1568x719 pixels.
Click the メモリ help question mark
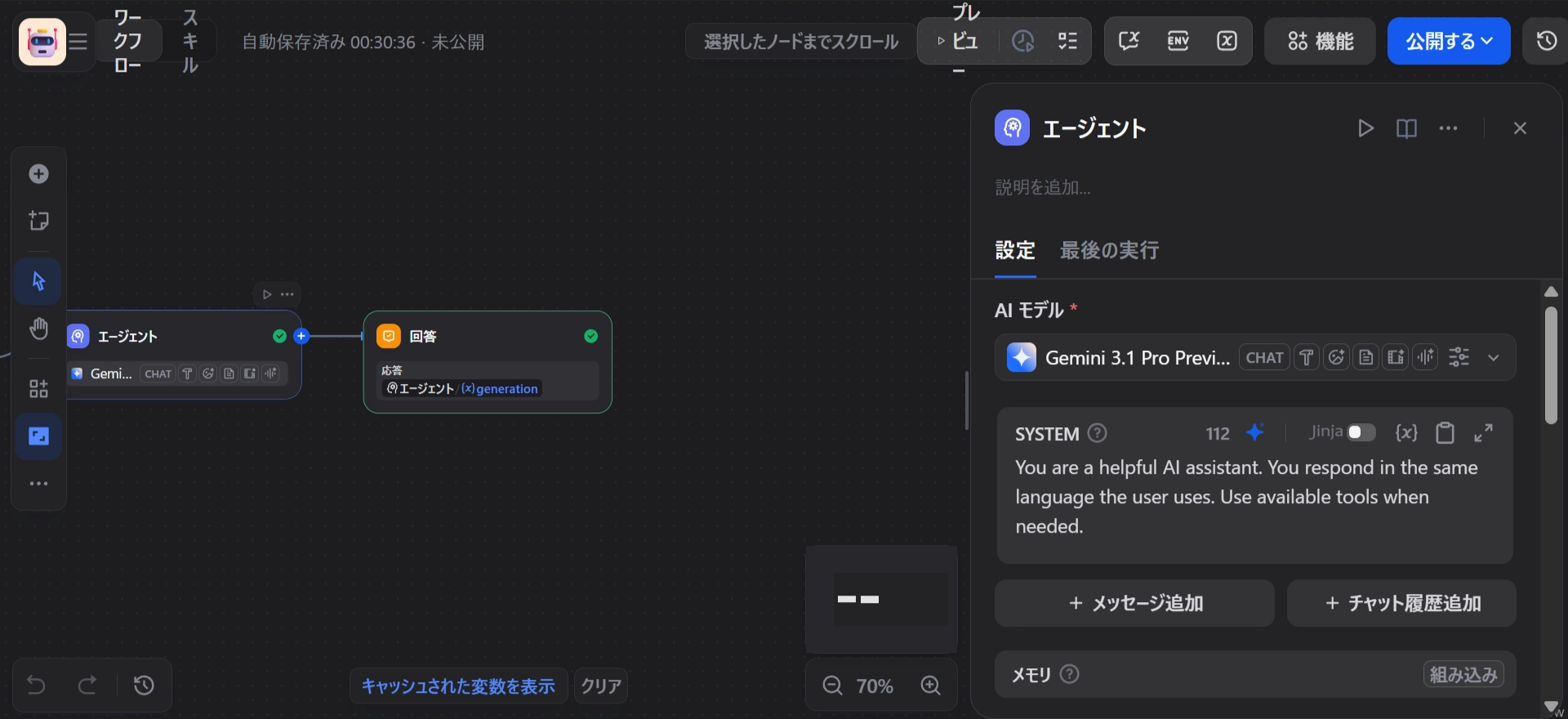point(1069,674)
